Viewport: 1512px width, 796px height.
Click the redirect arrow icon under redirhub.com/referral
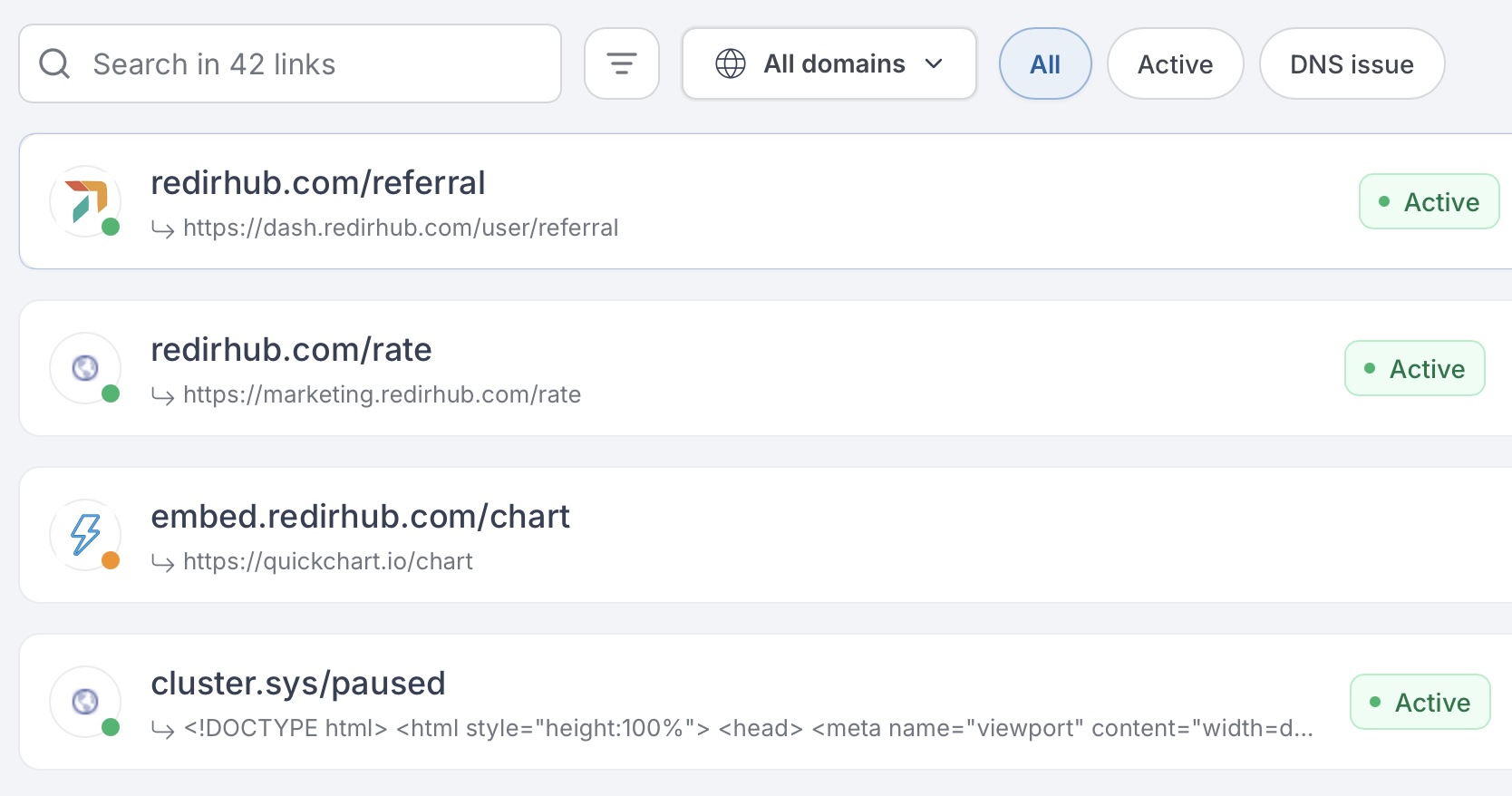(163, 228)
